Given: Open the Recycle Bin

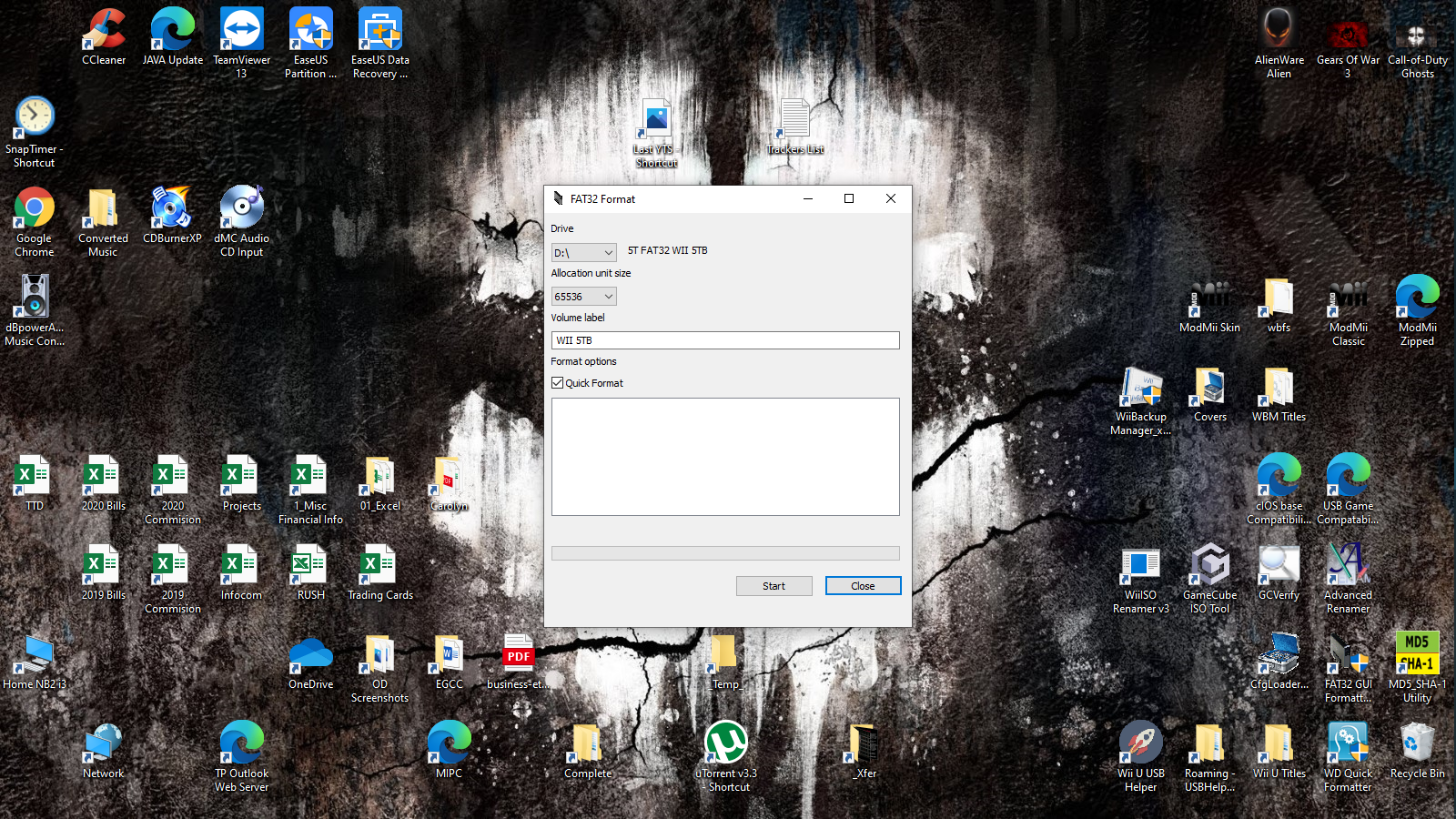Looking at the screenshot, I should [1418, 743].
